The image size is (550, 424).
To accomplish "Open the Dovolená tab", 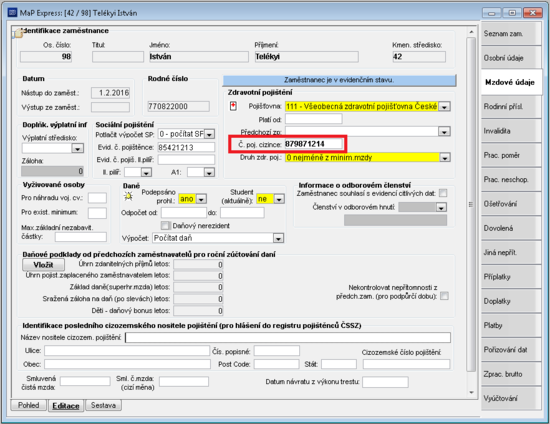I will pos(510,228).
